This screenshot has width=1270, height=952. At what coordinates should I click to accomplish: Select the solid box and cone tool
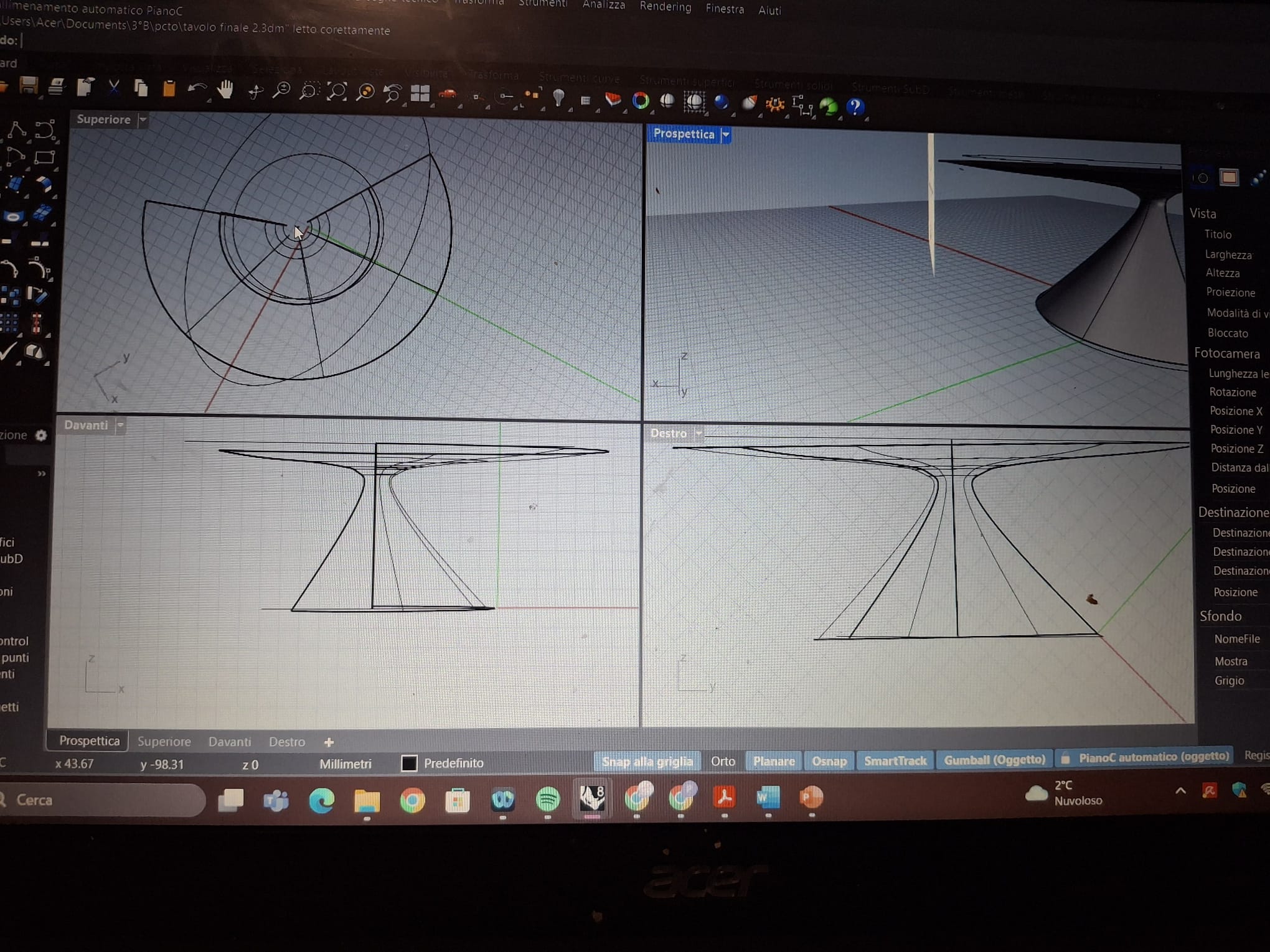click(x=35, y=352)
